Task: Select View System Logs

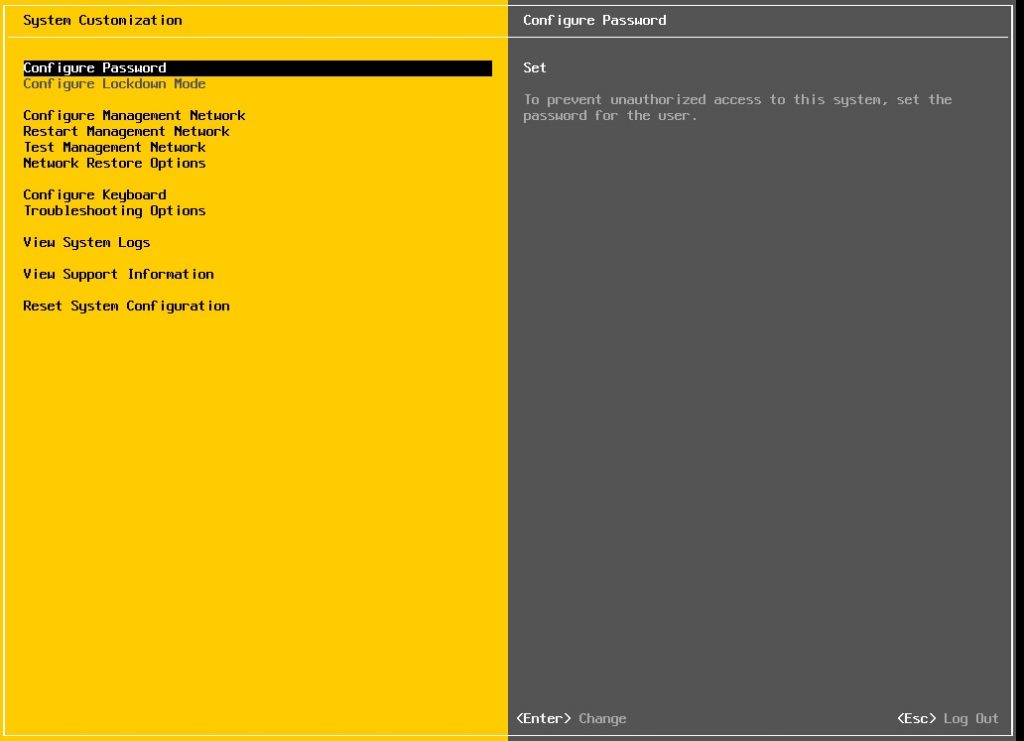Action: tap(86, 242)
